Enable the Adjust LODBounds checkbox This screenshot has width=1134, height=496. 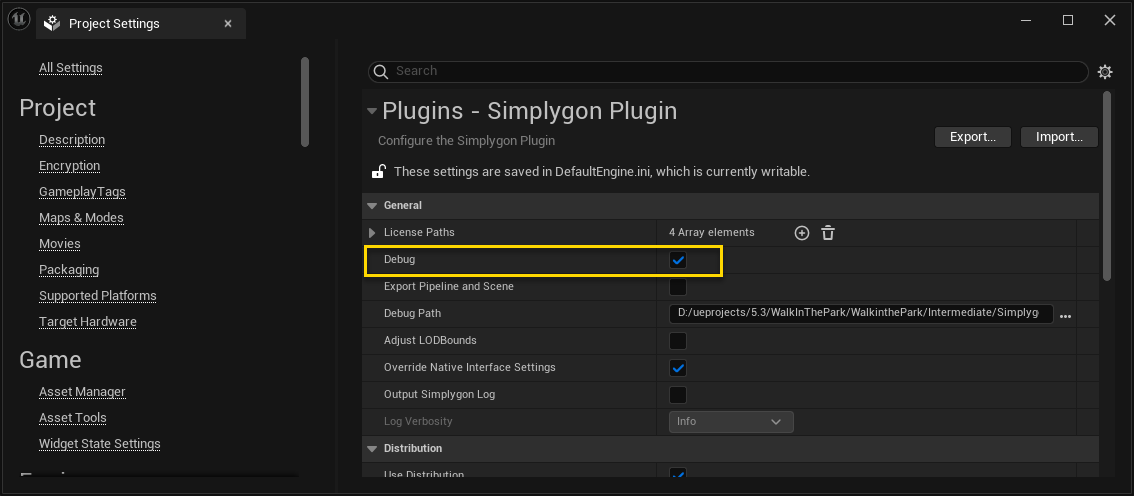678,341
